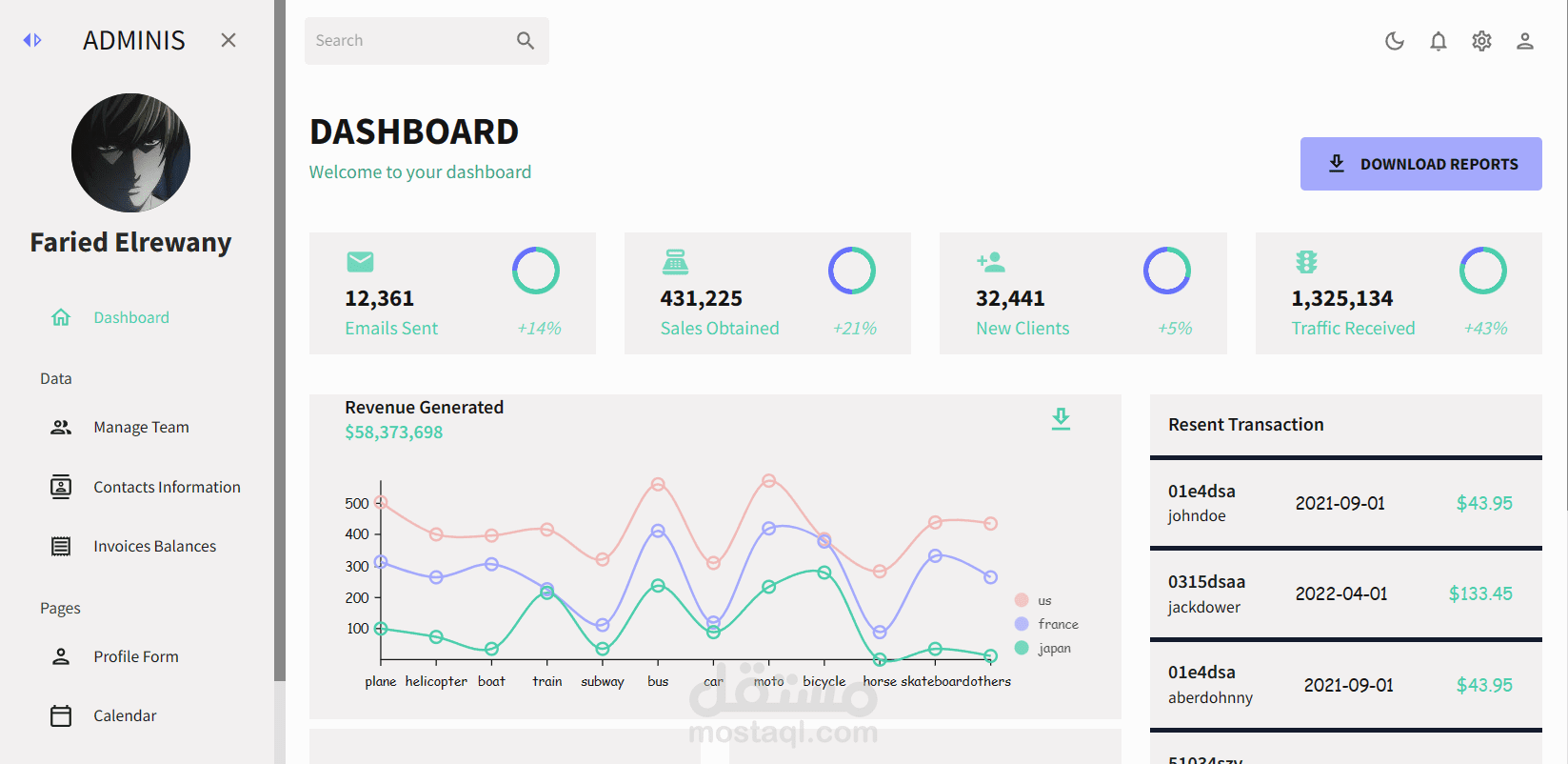Click the jackdower transaction name
Screen dimensions: 1568x764
pos(1204,607)
